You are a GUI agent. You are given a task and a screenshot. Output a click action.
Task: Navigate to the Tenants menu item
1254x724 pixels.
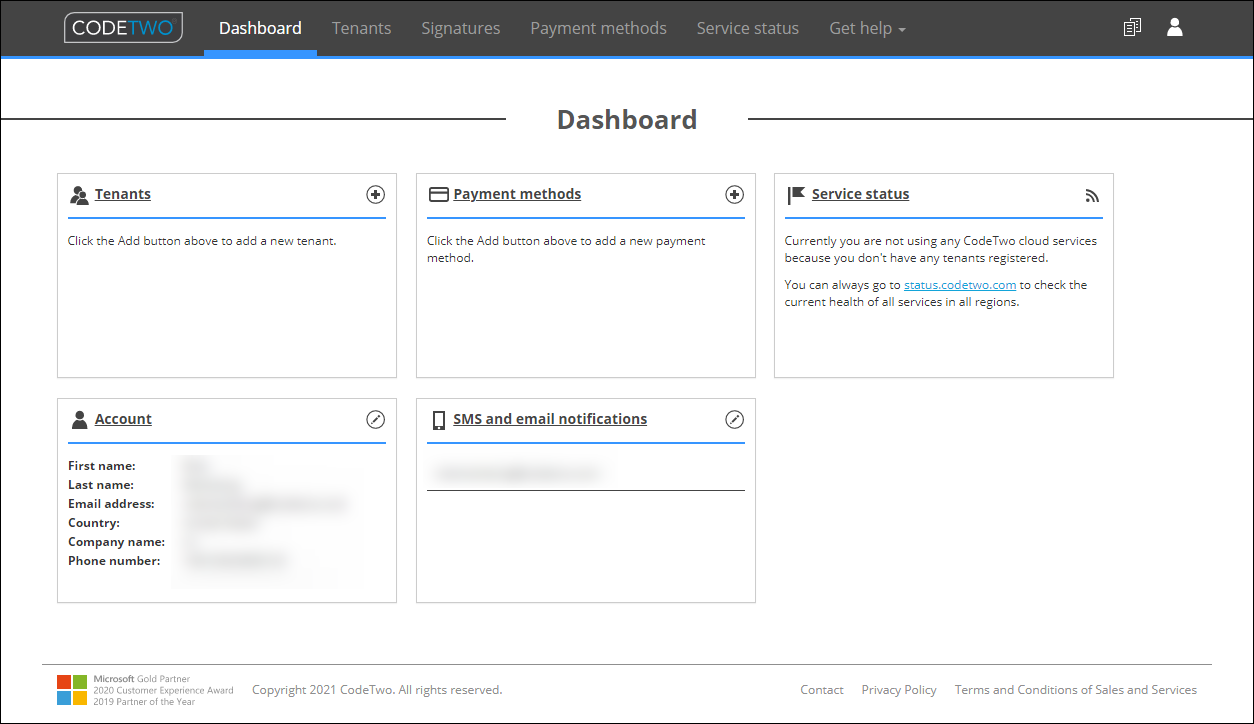(361, 28)
